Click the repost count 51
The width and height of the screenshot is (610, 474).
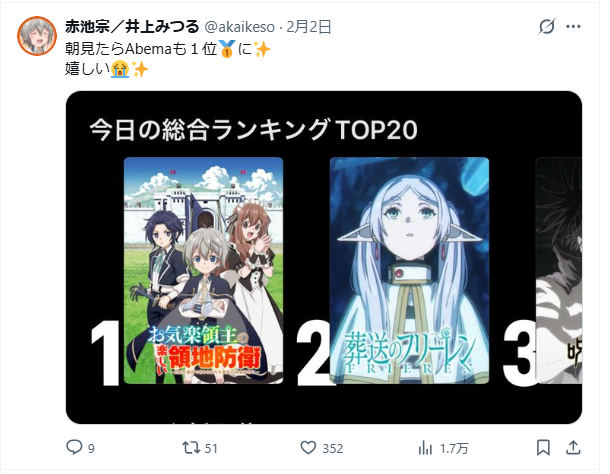pos(211,448)
